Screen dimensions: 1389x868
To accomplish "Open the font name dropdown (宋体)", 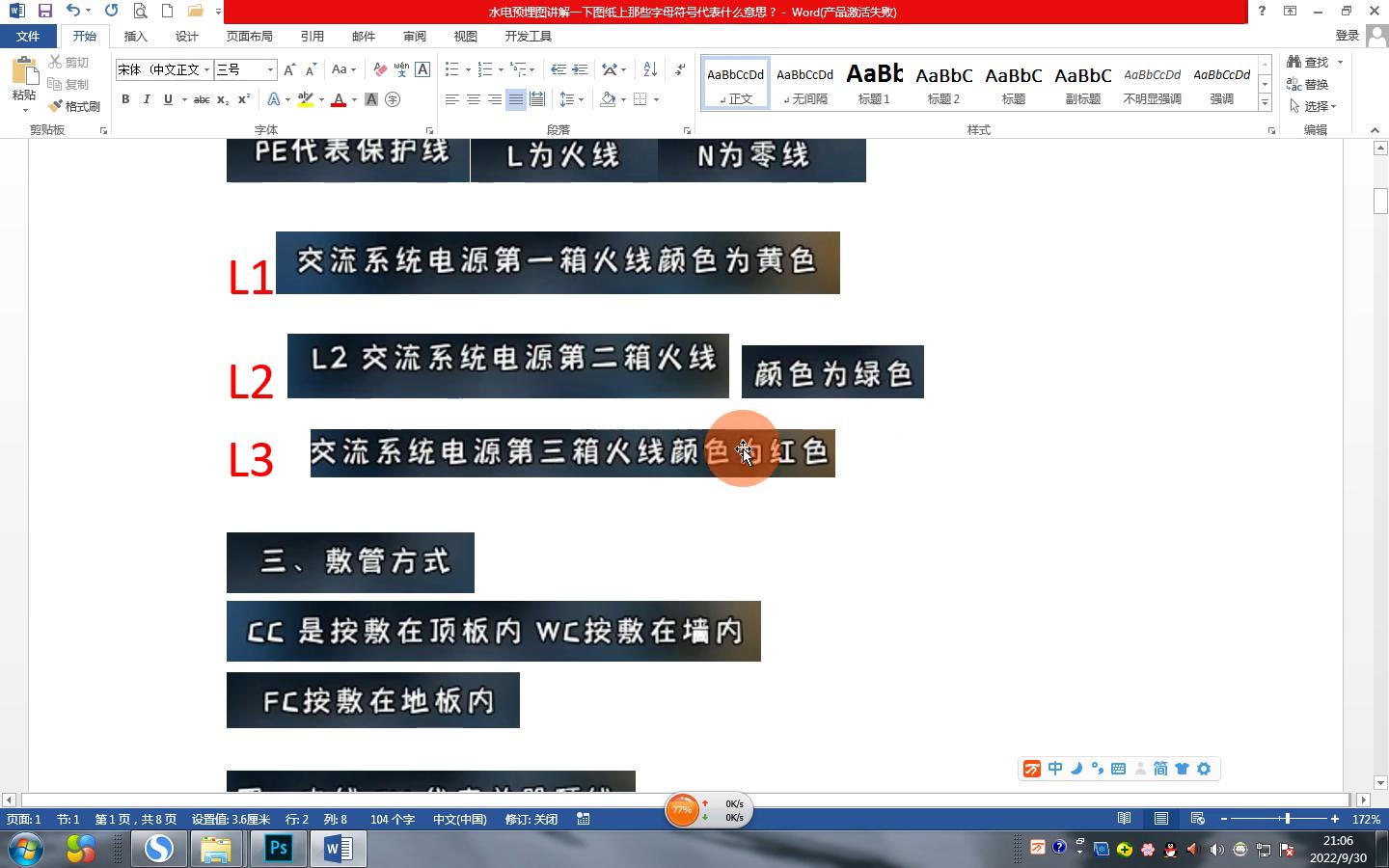I will click(206, 69).
